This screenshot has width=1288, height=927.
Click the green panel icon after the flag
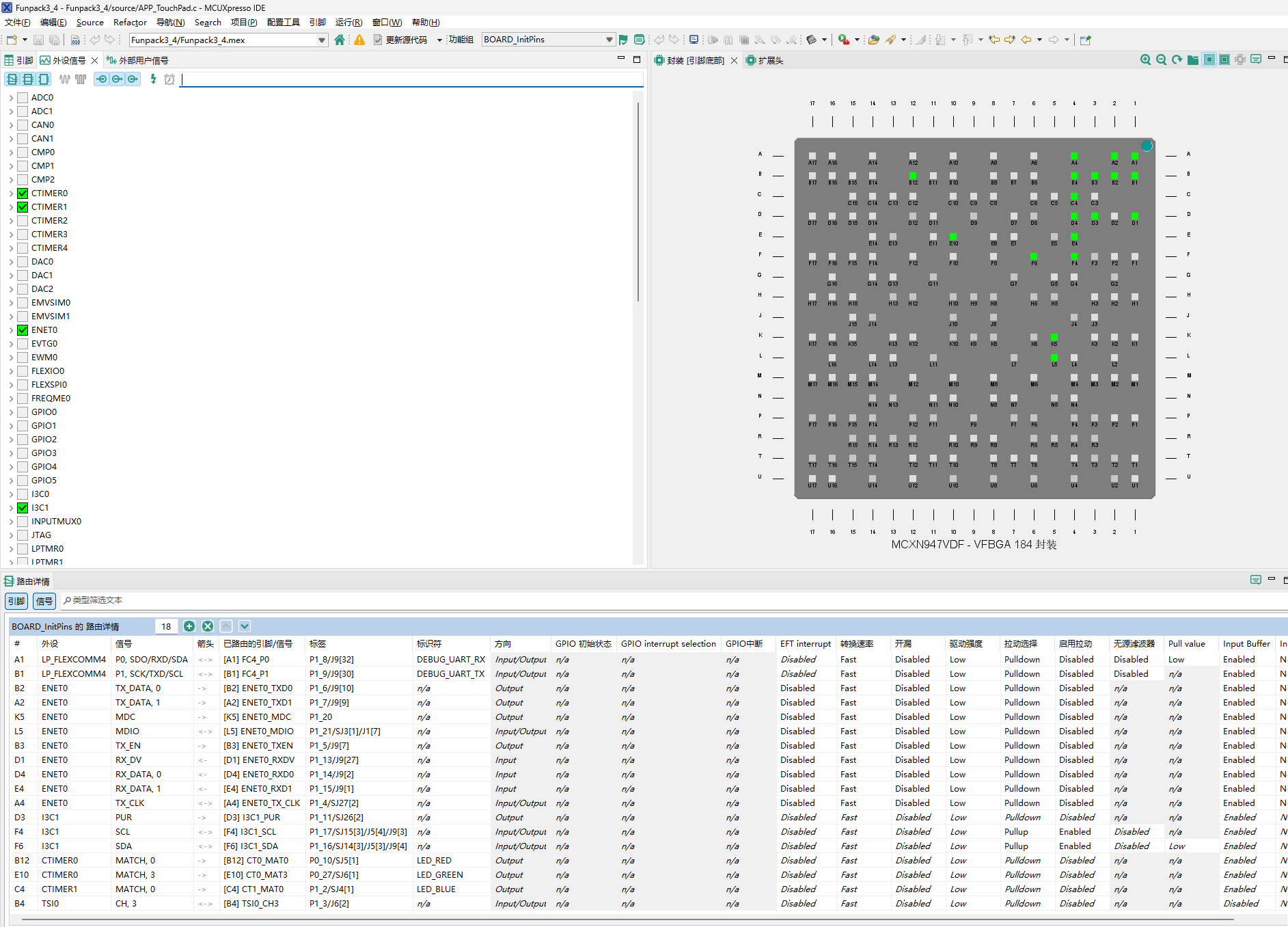click(x=639, y=40)
